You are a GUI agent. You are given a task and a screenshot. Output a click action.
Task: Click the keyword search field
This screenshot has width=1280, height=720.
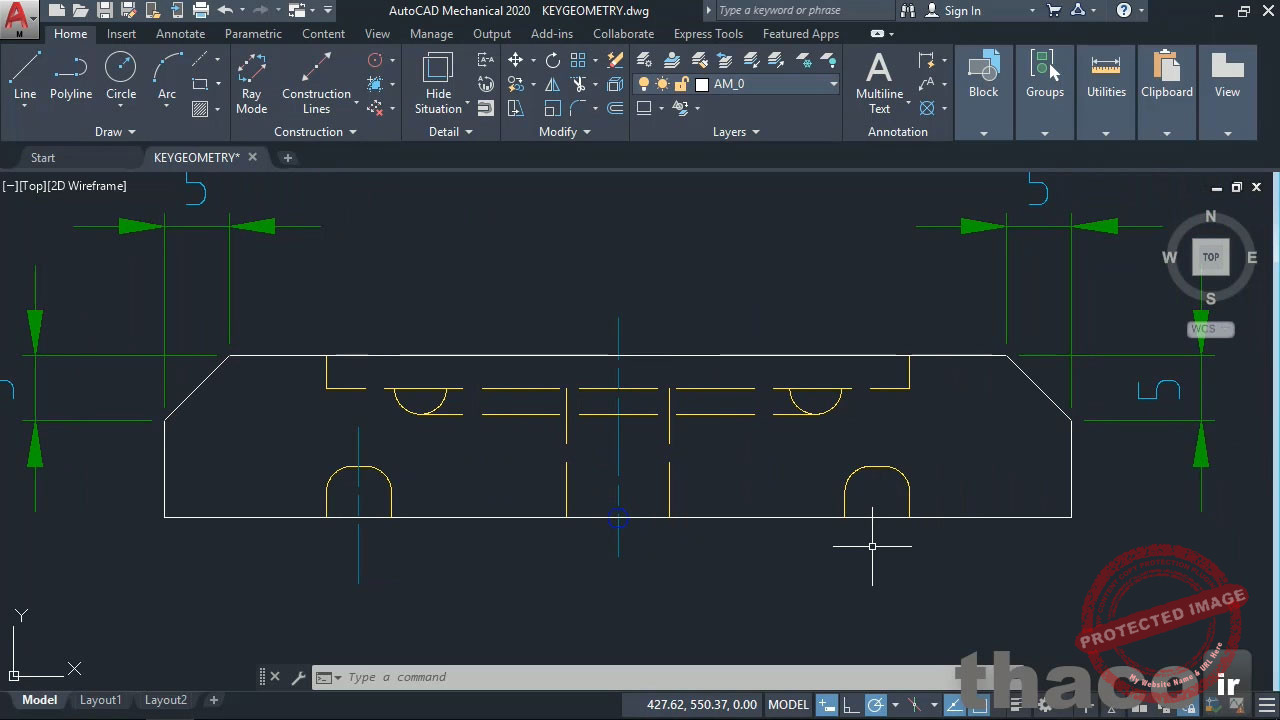coord(805,10)
